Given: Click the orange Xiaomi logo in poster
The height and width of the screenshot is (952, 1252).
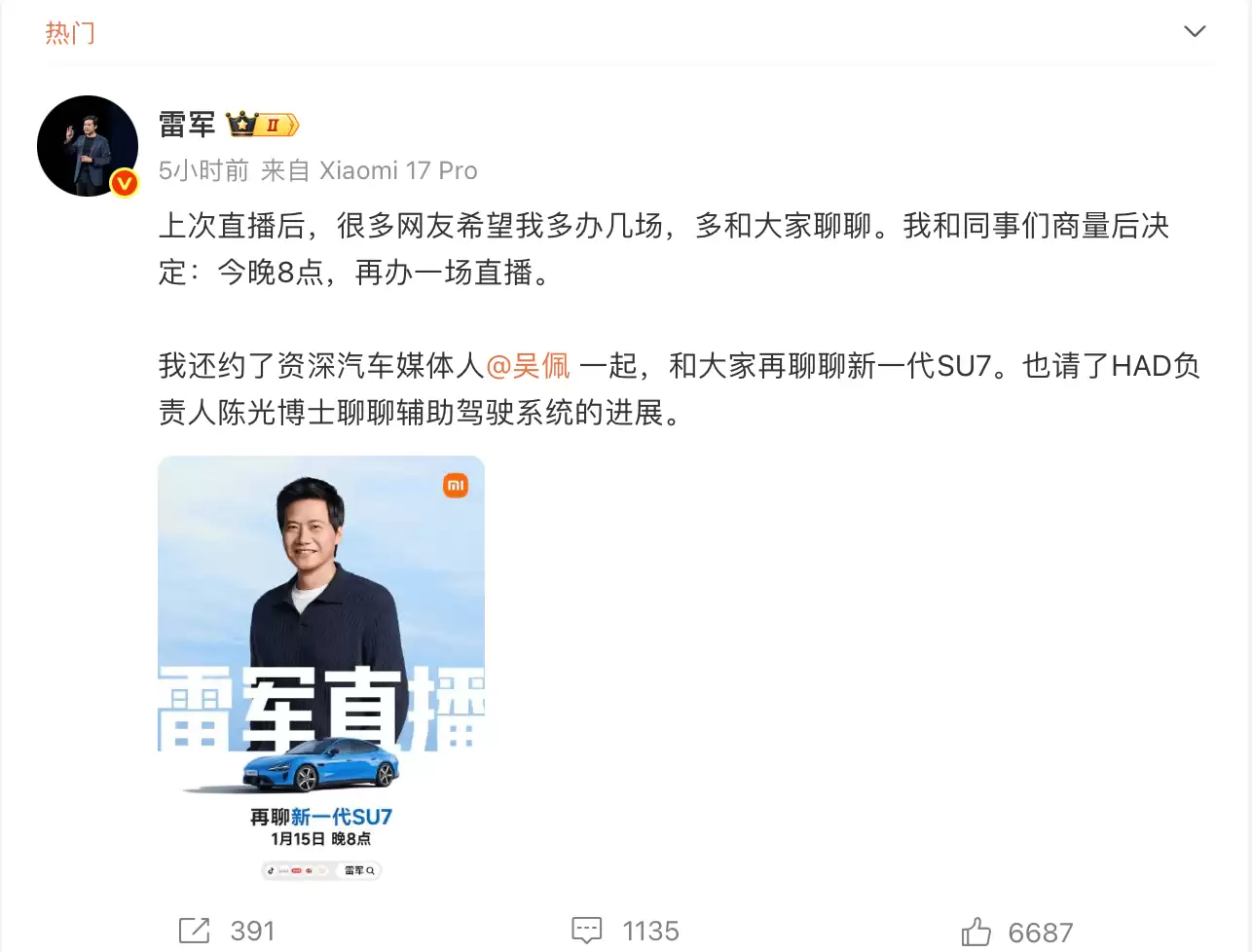Looking at the screenshot, I should (456, 485).
